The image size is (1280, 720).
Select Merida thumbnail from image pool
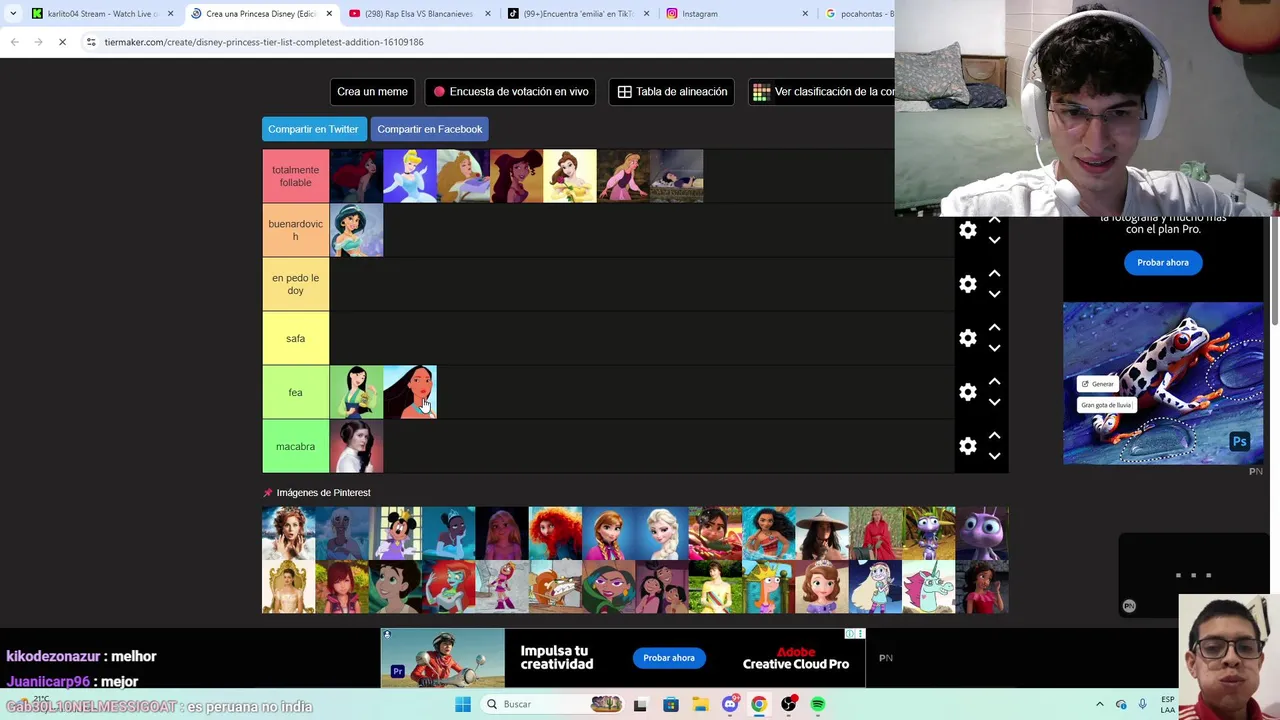tap(555, 533)
